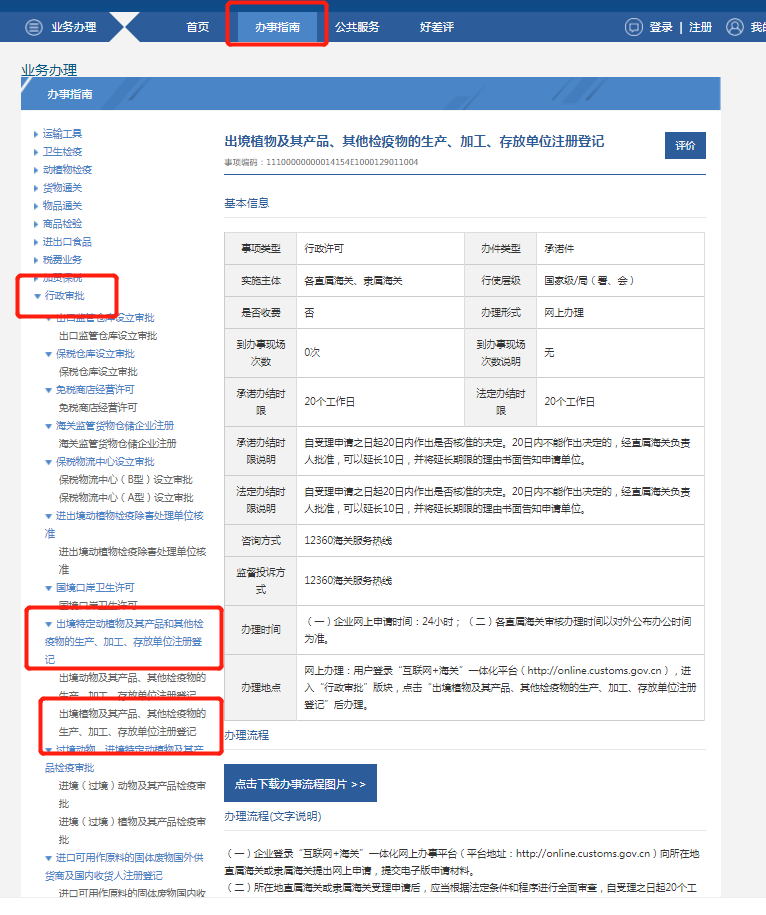
Task: Open child item 免税商店经营许可
Action: (98, 407)
